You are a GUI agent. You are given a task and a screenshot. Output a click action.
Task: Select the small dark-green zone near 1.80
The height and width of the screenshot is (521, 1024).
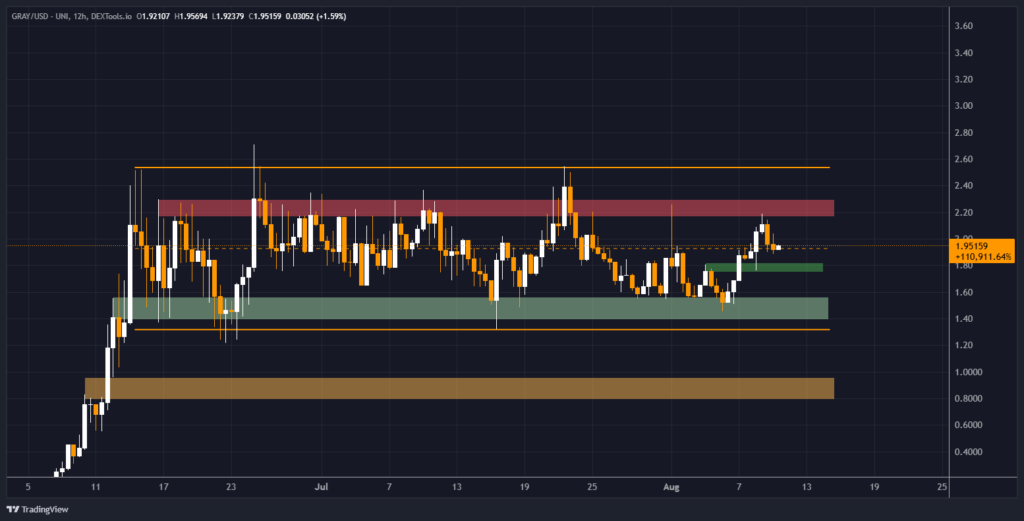(764, 267)
